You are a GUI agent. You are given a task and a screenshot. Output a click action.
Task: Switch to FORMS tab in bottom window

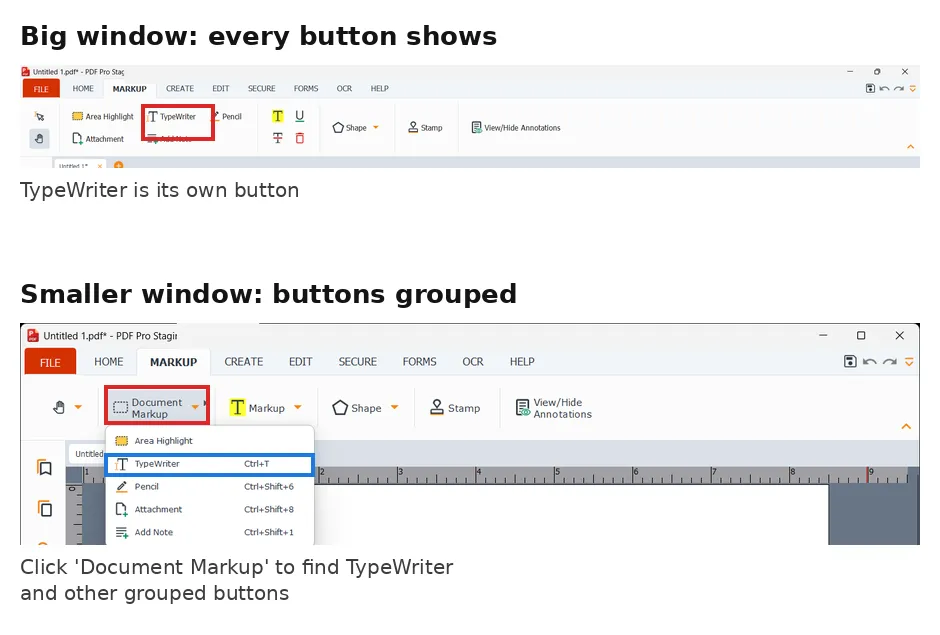point(420,362)
